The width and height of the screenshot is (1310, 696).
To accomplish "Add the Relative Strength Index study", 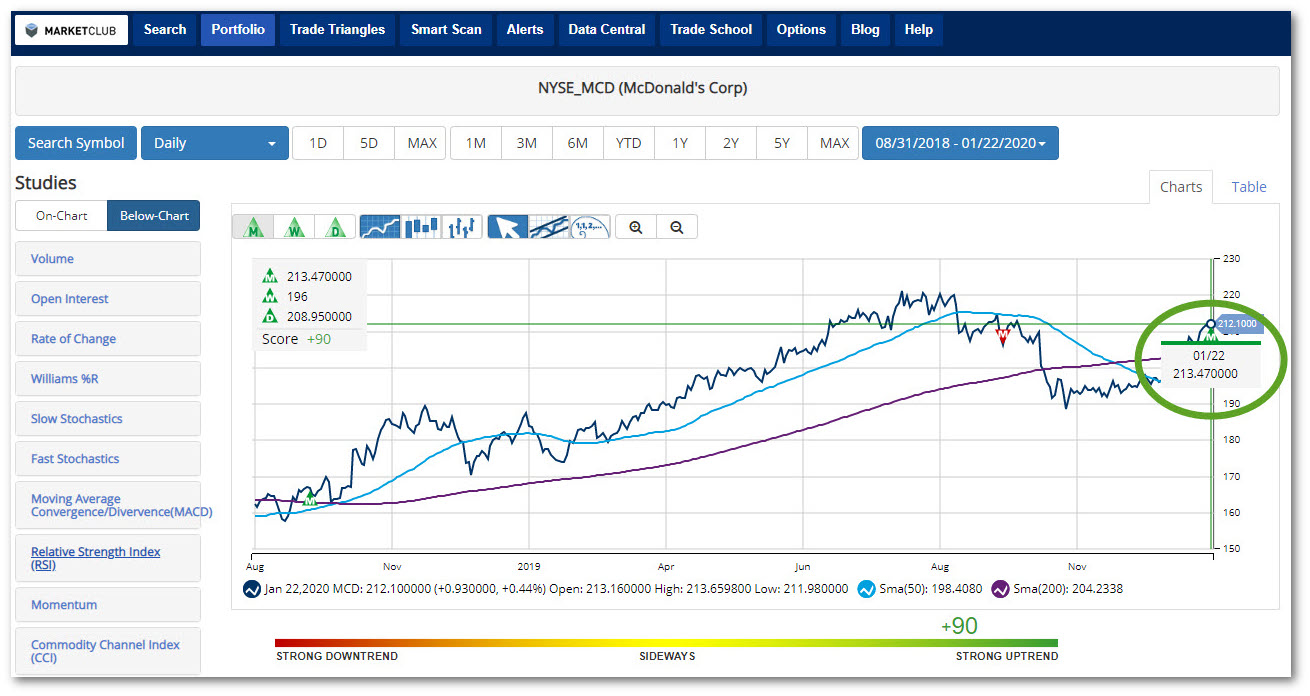I will tap(108, 558).
